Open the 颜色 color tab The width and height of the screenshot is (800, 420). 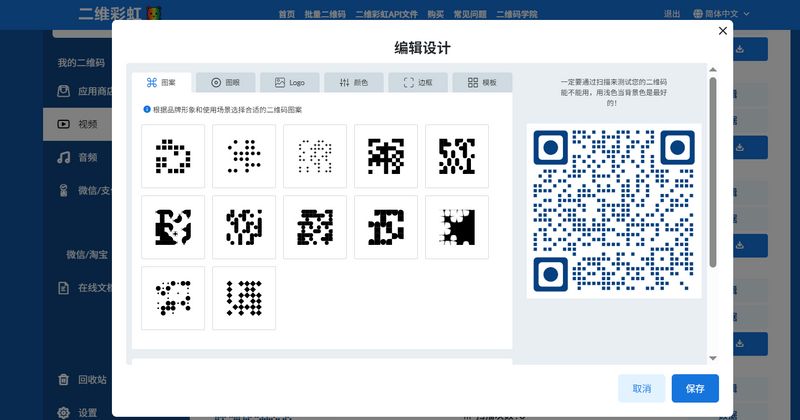tap(353, 83)
